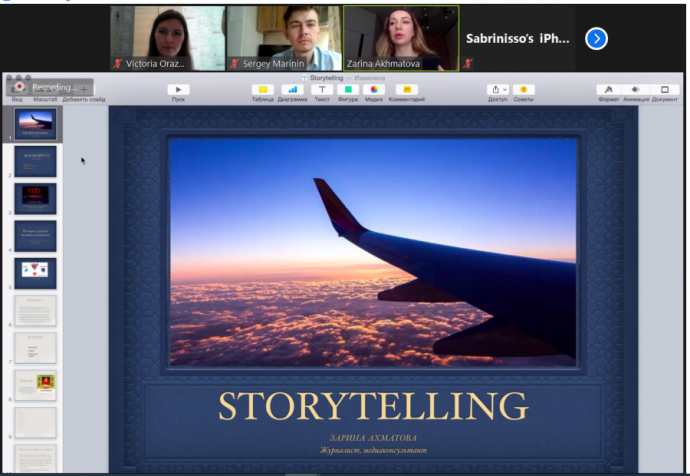Show the Документ settings panel
Image resolution: width=690 pixels, height=476 pixels.
(665, 90)
